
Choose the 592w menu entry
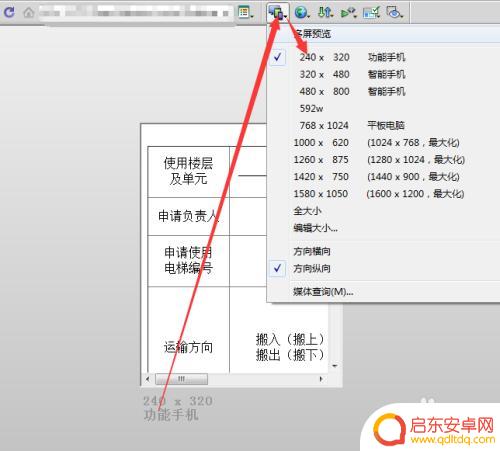pyautogui.click(x=383, y=108)
